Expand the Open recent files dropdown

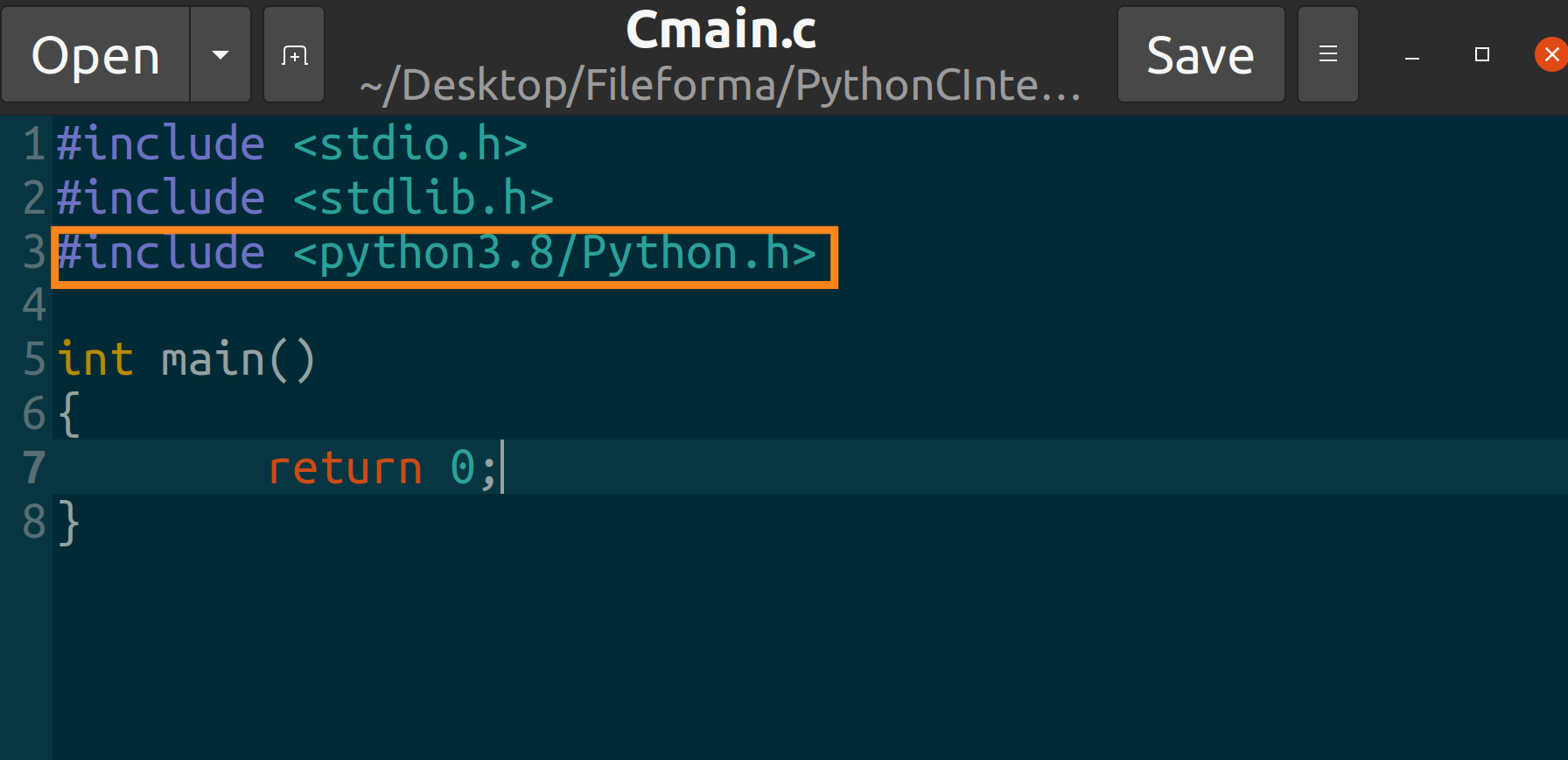[x=220, y=54]
